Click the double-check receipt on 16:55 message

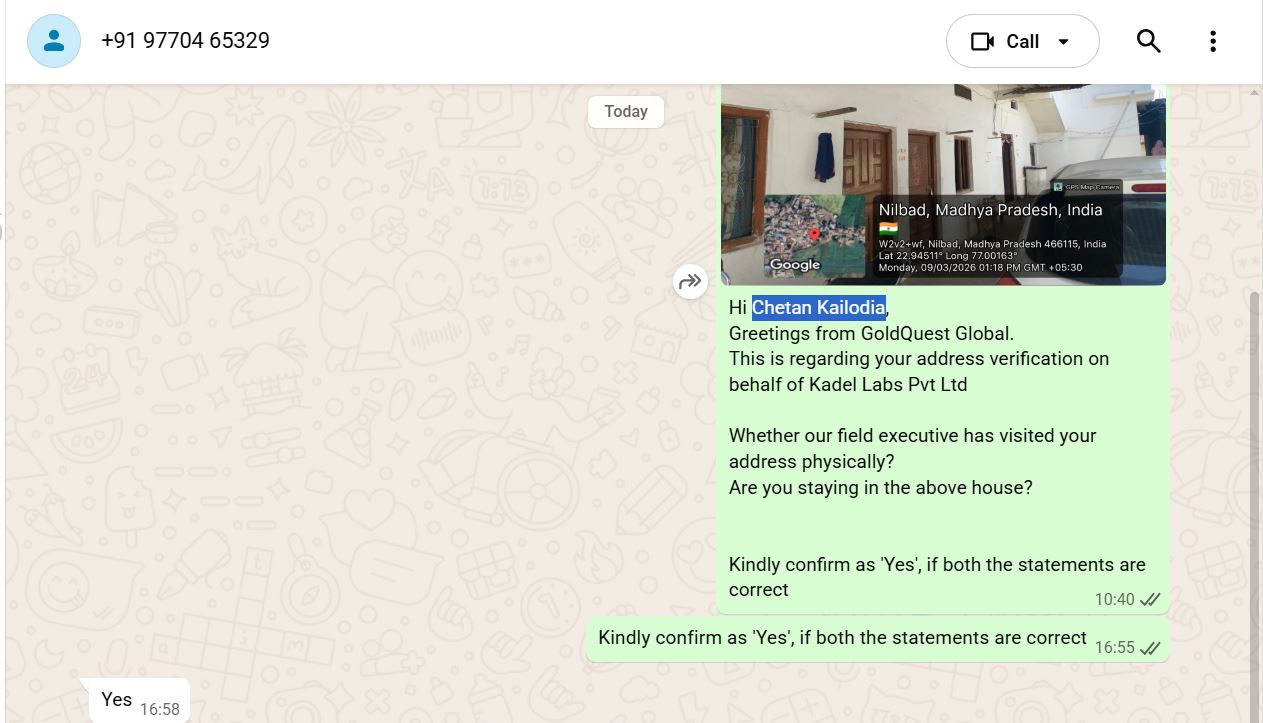click(x=1150, y=648)
